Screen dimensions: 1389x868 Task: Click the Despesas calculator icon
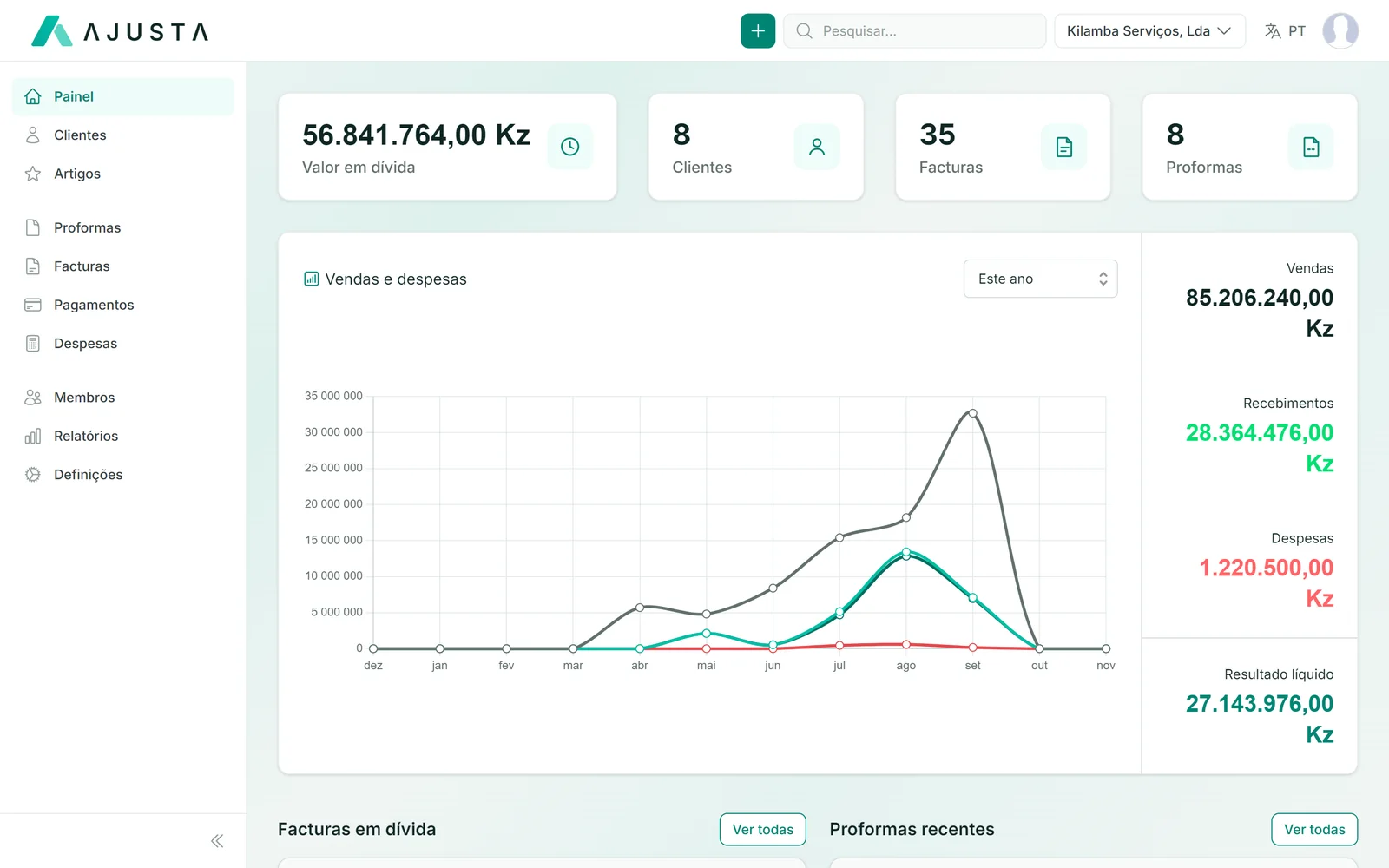coord(33,344)
